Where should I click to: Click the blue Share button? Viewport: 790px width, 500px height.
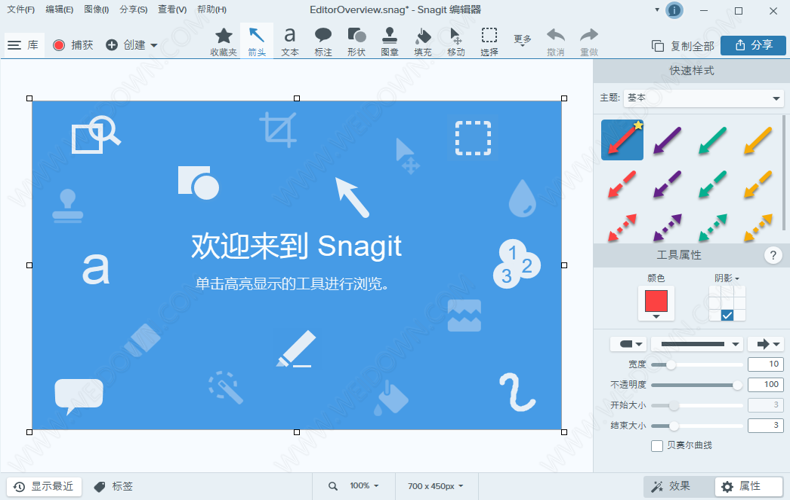753,45
